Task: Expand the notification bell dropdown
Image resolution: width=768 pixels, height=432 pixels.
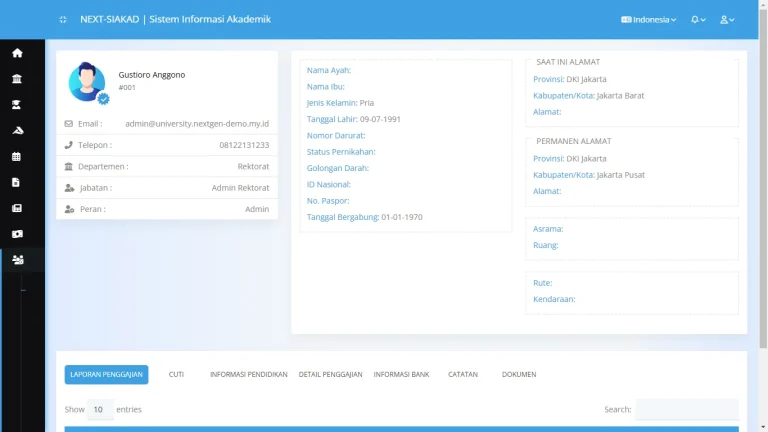Action: (698, 20)
